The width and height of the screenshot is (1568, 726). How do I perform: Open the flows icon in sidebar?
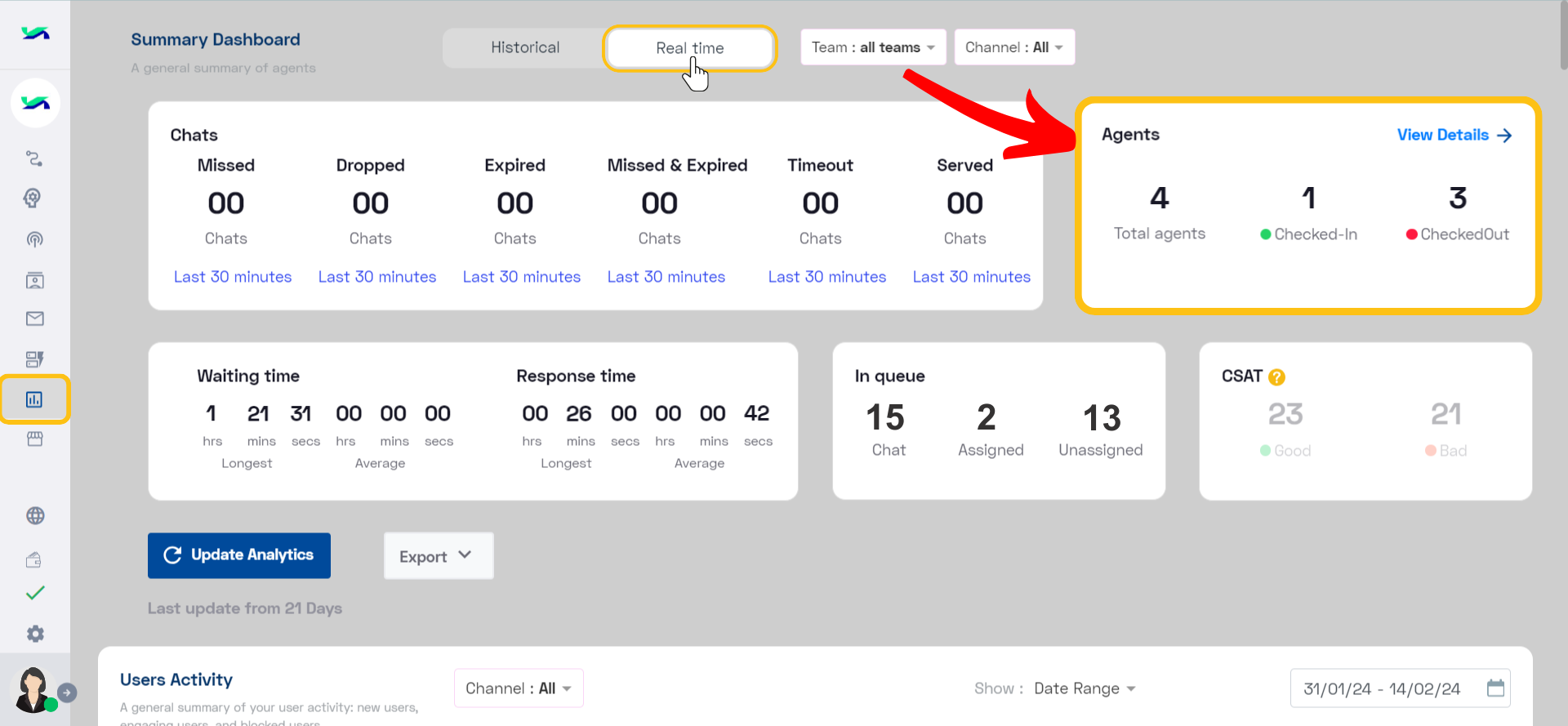[34, 158]
